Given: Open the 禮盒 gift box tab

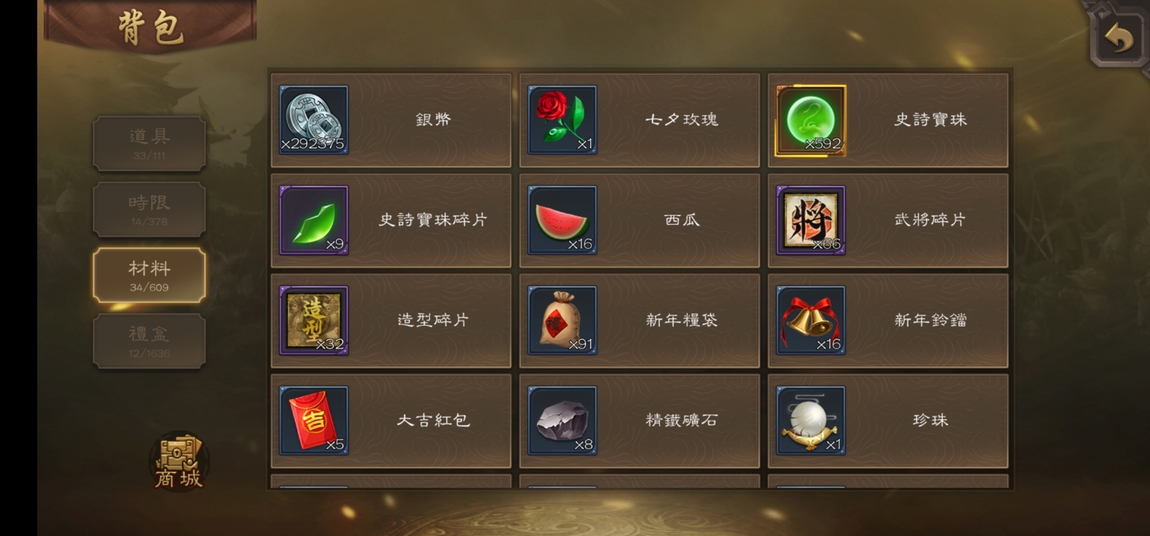Looking at the screenshot, I should (149, 341).
